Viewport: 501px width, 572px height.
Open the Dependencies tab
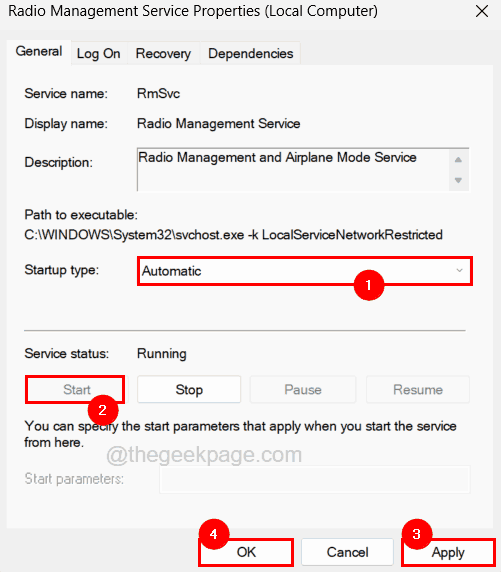click(250, 54)
